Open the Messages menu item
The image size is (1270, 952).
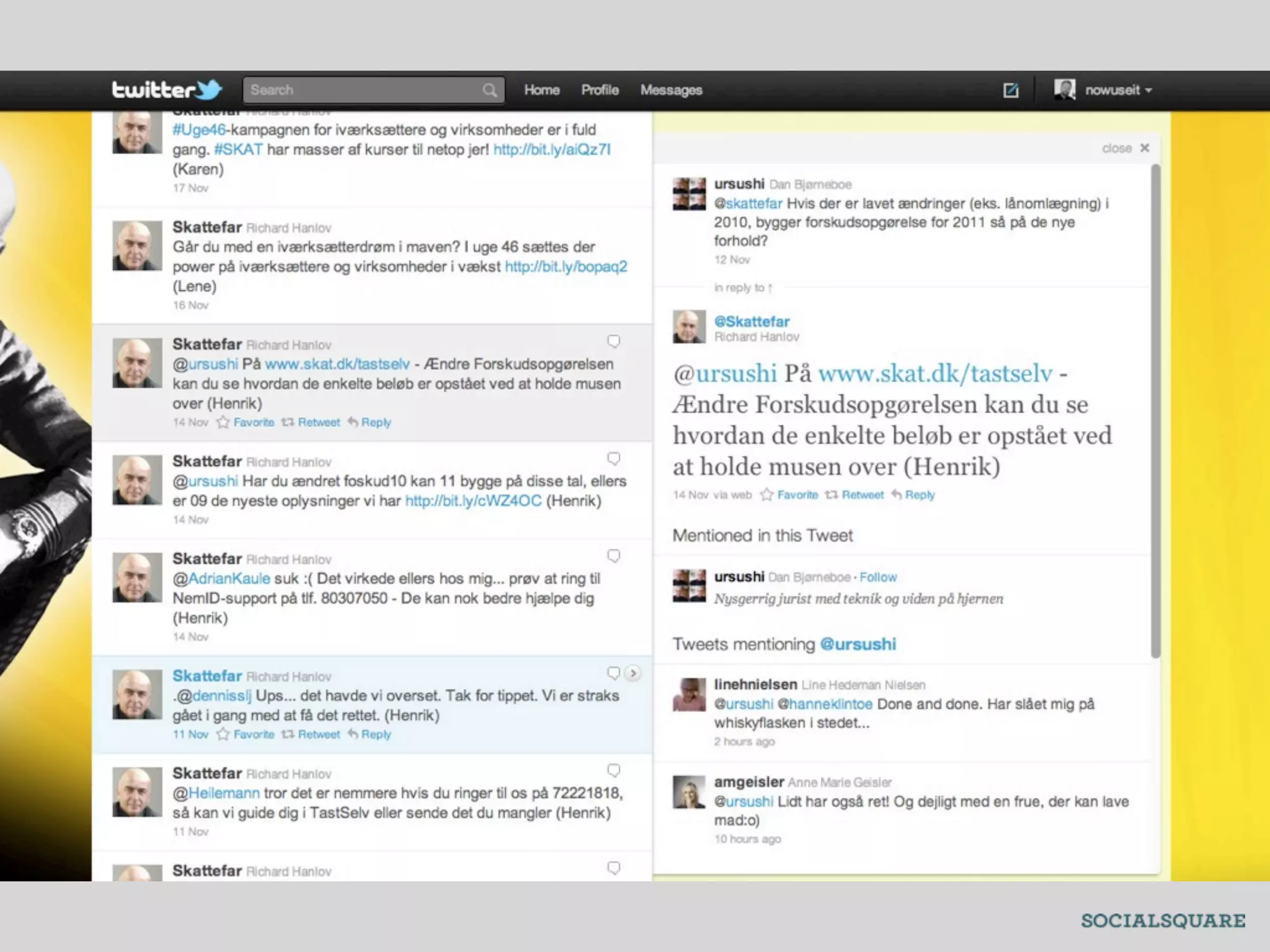pos(671,90)
